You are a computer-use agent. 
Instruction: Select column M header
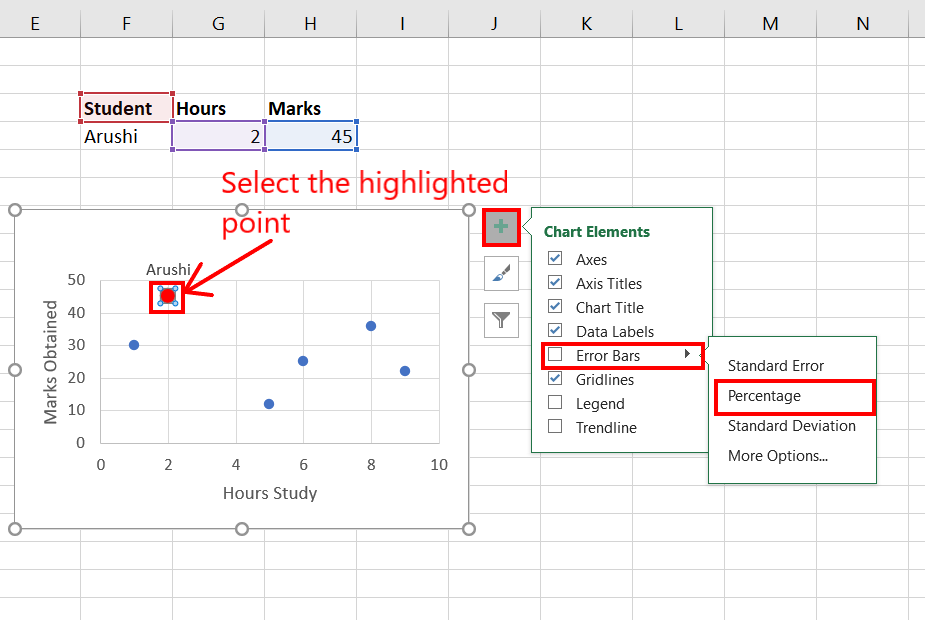pos(770,24)
